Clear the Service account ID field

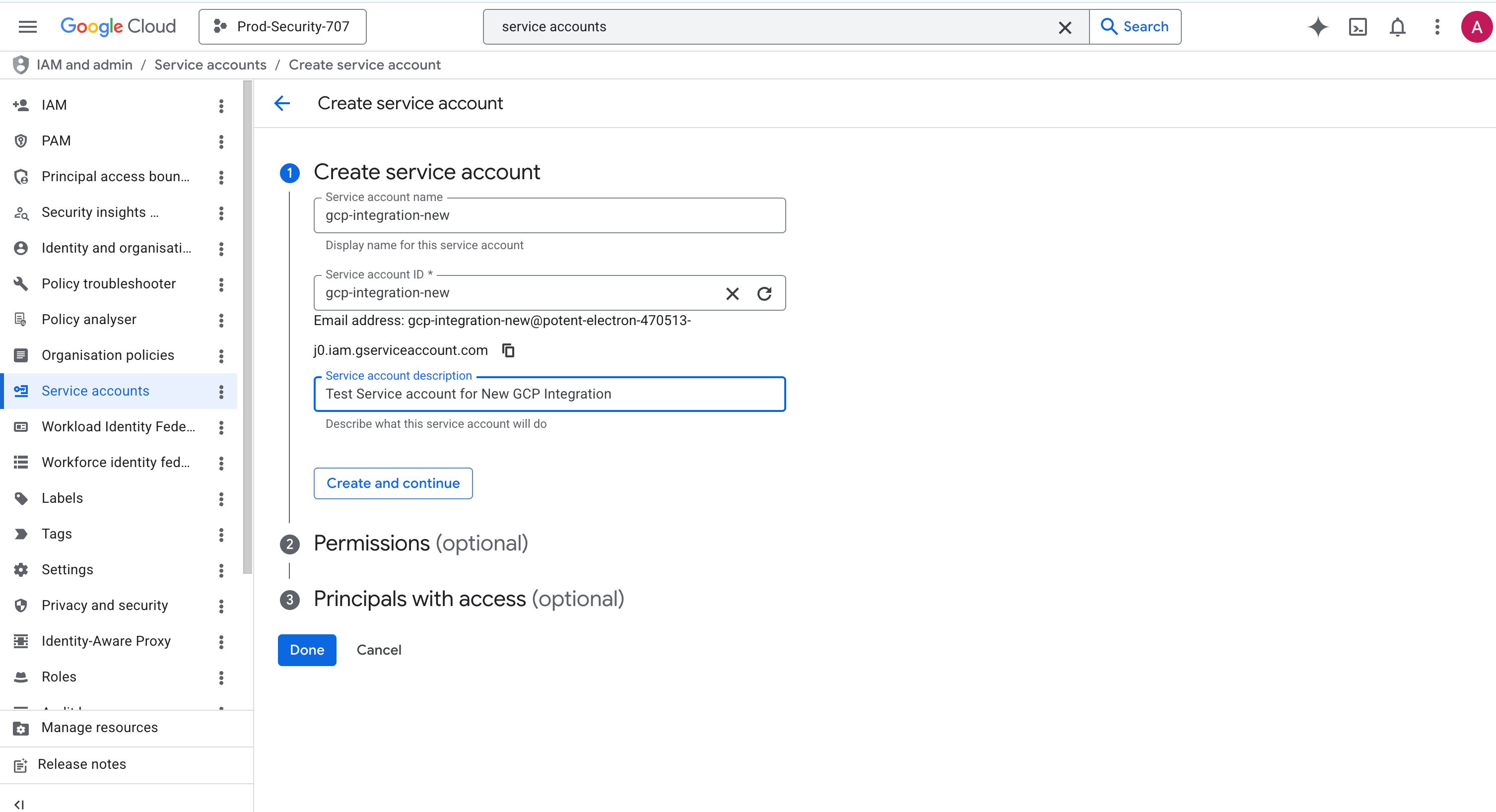coord(732,294)
